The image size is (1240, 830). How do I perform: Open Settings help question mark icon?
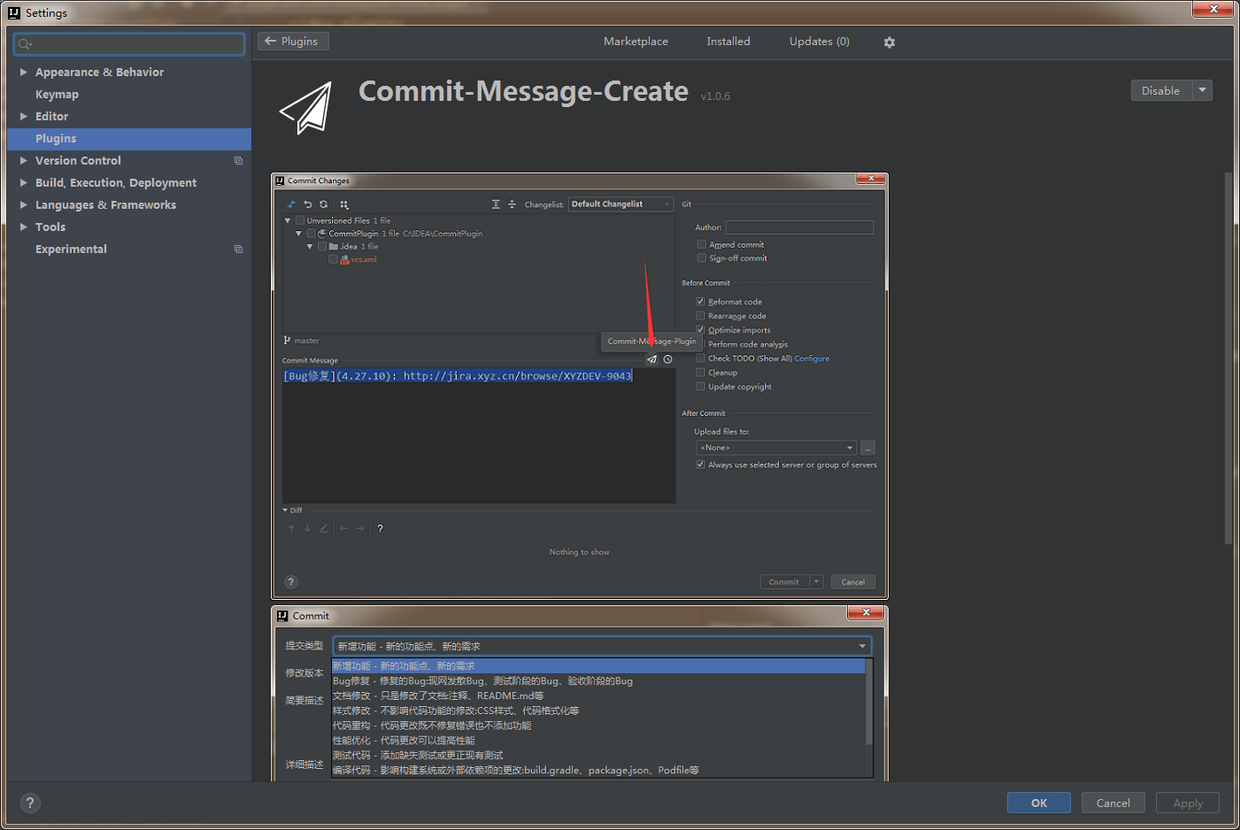coord(30,802)
